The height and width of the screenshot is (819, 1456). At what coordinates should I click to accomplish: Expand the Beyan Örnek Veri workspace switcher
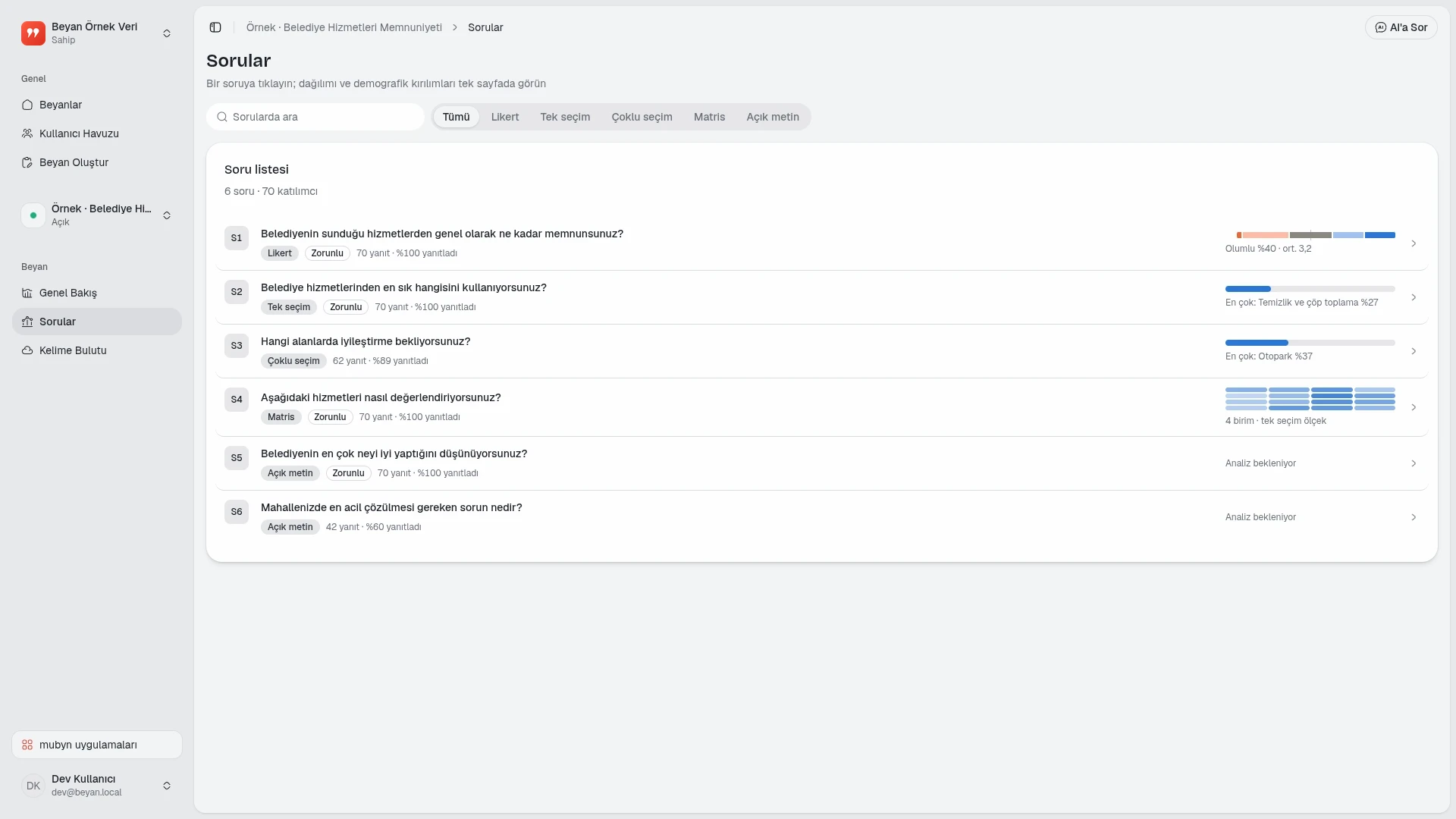[167, 33]
